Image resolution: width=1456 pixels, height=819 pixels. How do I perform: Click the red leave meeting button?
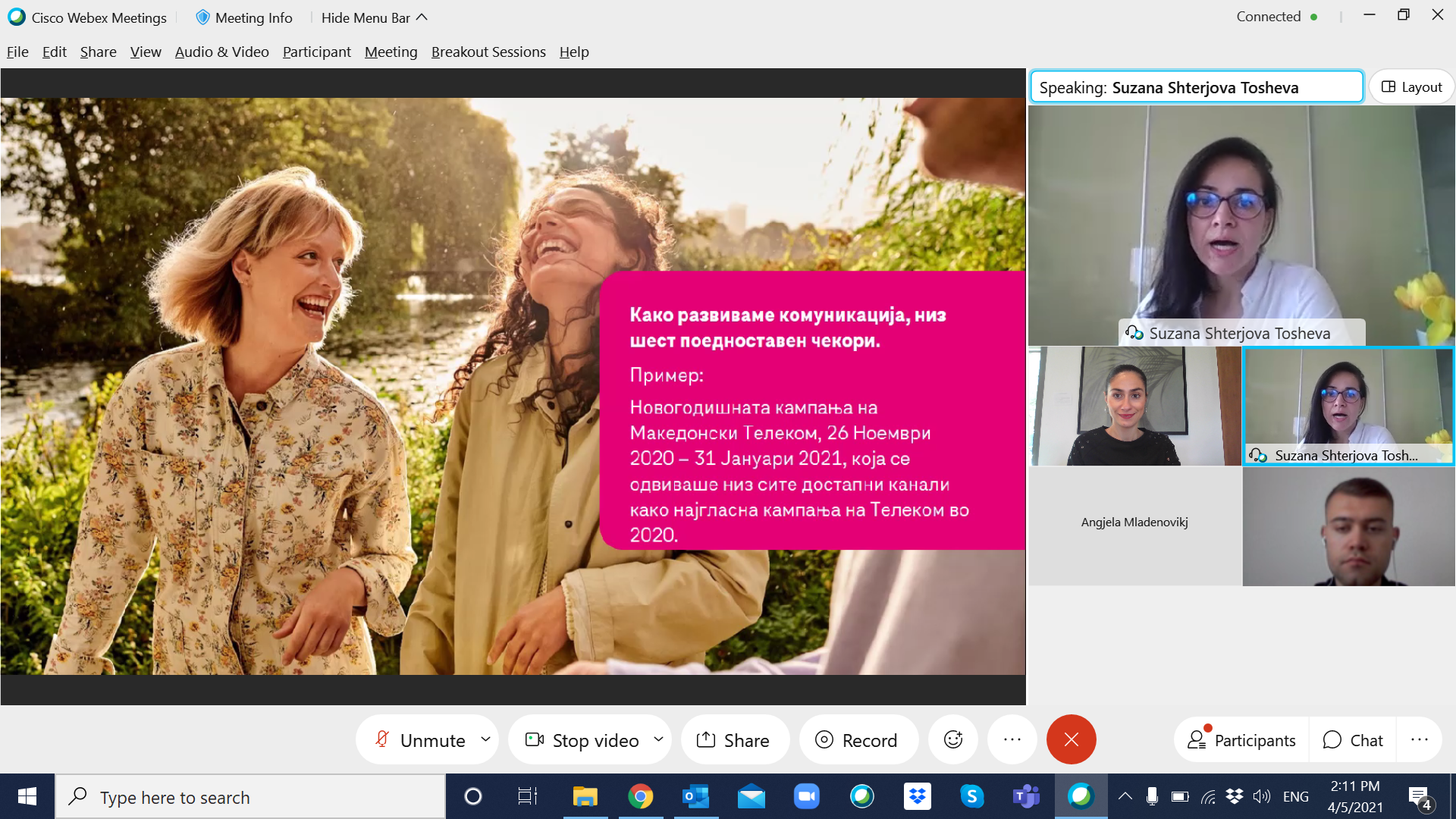coord(1071,739)
